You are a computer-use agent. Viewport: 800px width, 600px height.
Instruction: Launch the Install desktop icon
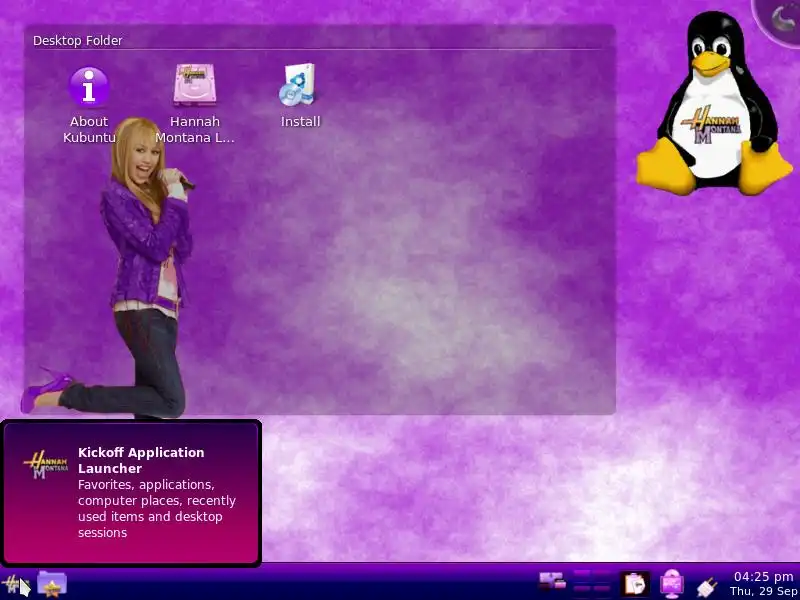click(300, 95)
